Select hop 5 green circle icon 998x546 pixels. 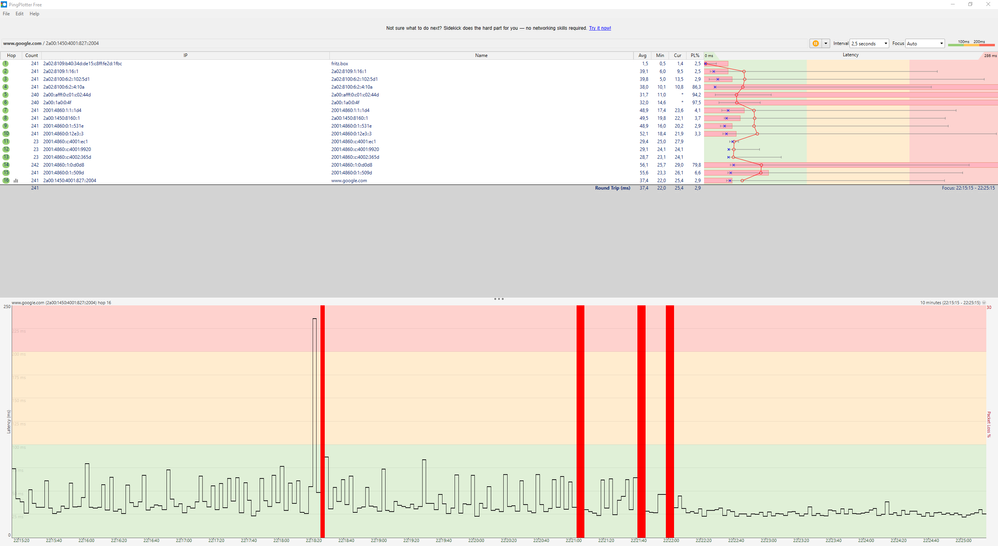pos(6,95)
